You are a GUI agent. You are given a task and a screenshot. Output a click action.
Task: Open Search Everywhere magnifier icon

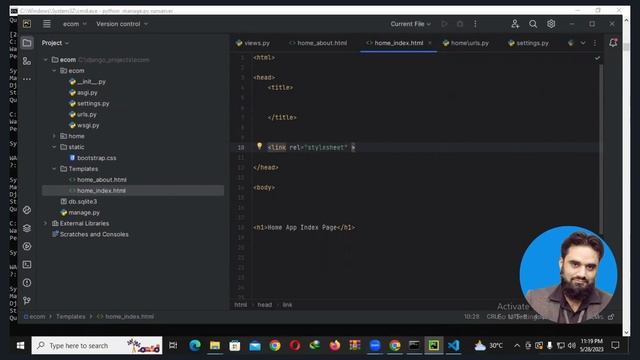pos(533,24)
